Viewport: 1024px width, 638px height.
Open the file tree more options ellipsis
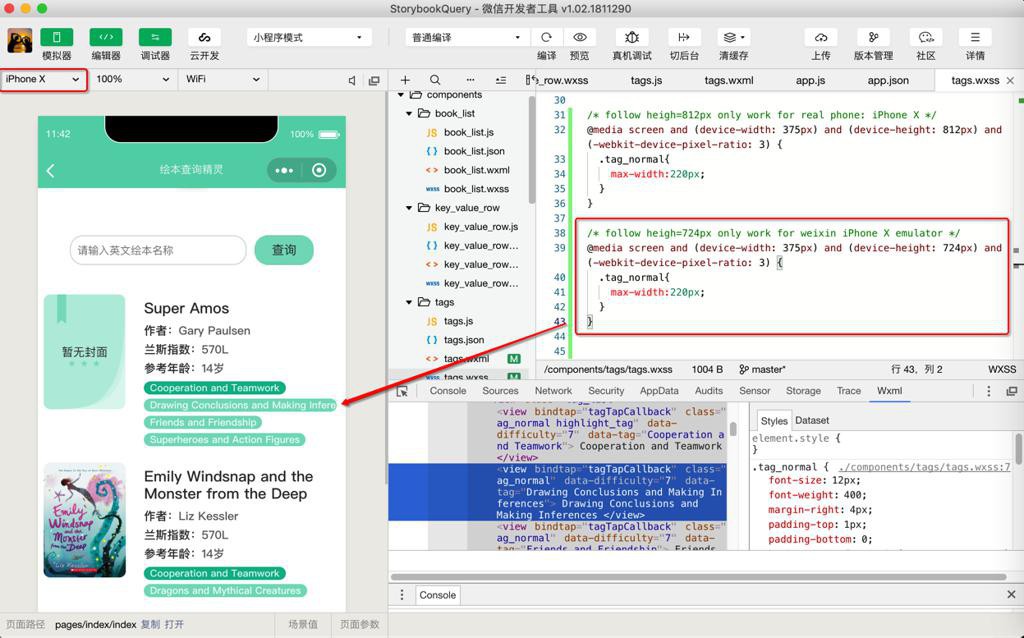click(x=470, y=80)
